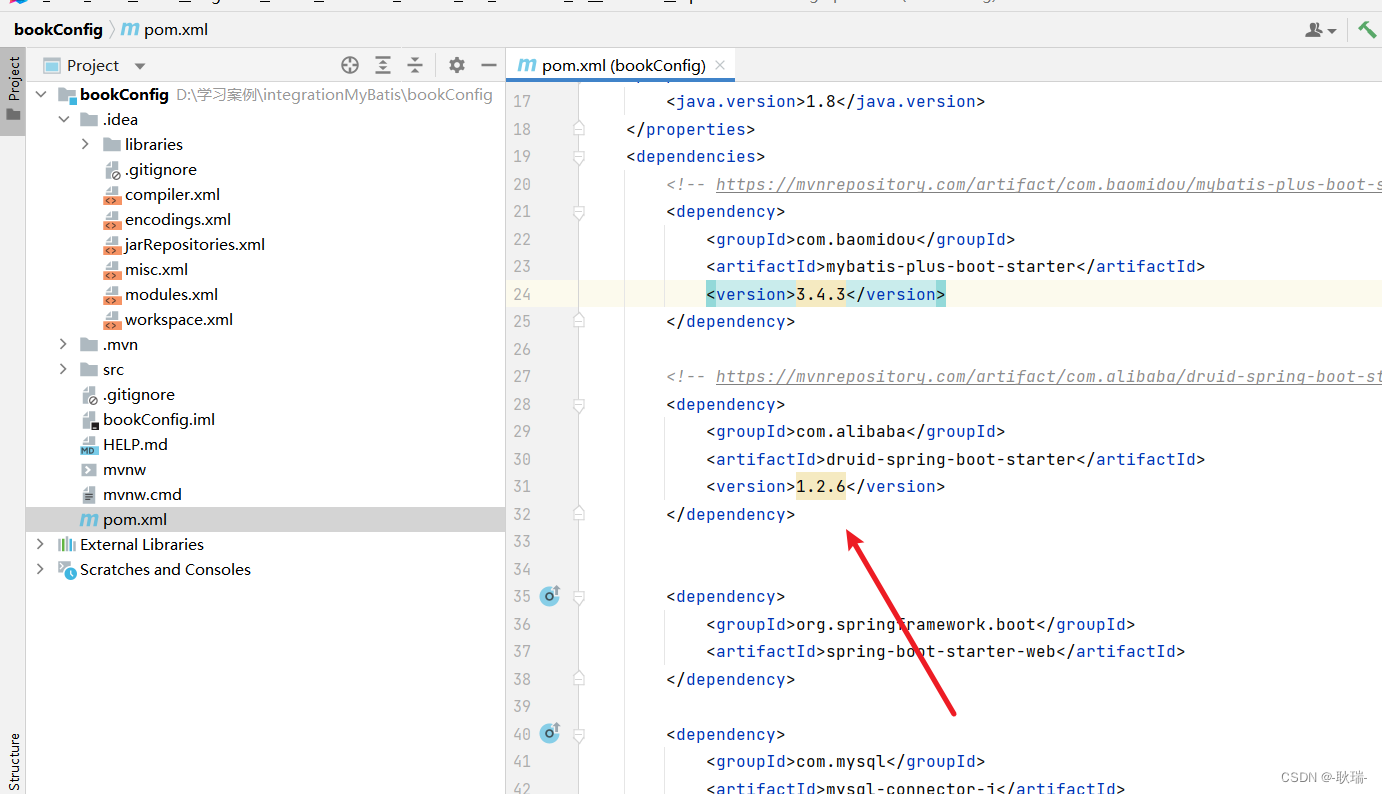This screenshot has height=794, width=1382.
Task: Expand the libraries folder
Action: pos(86,144)
